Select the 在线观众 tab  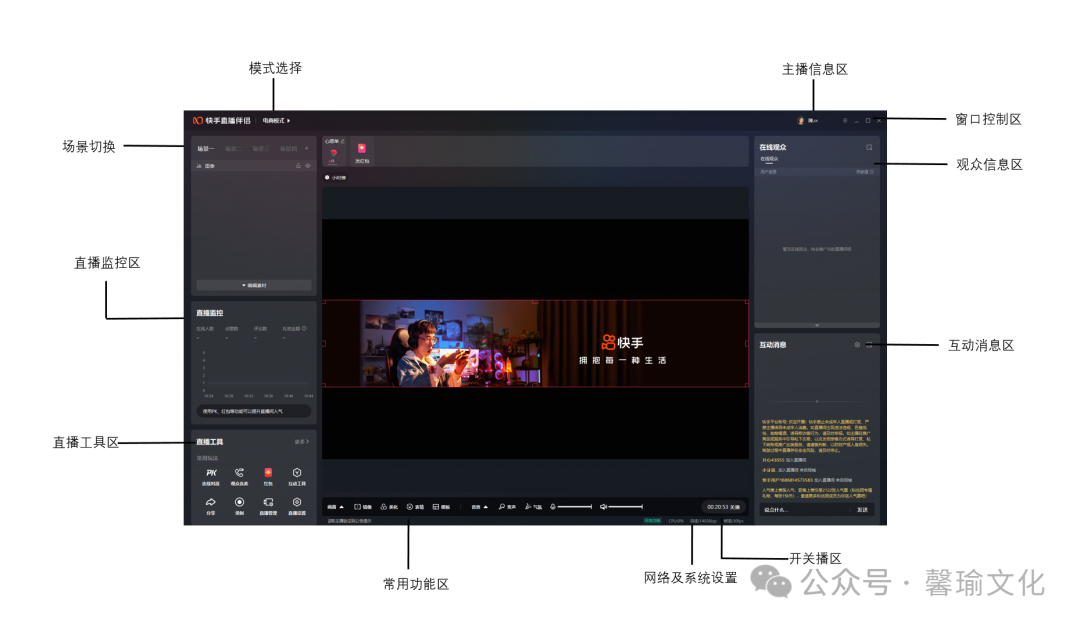[768, 159]
